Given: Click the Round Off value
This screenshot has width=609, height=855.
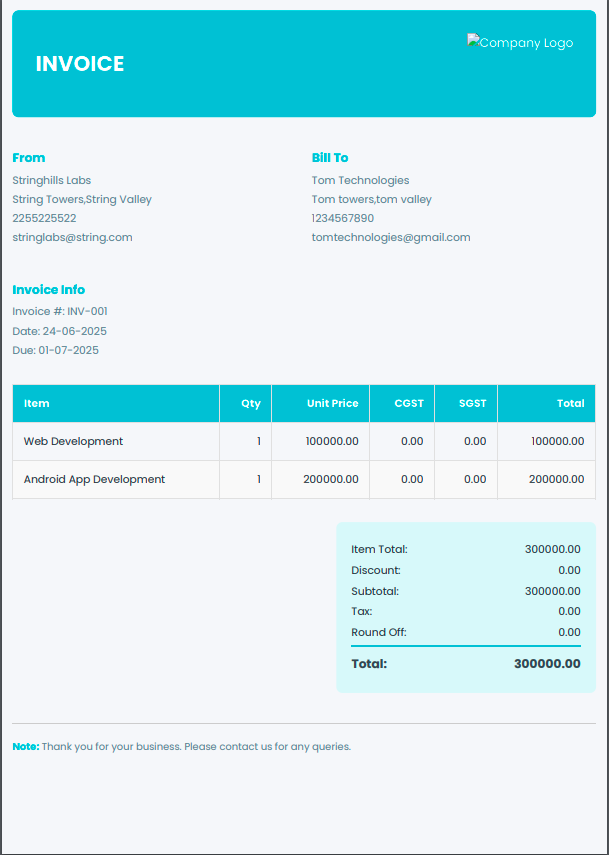Looking at the screenshot, I should (x=569, y=632).
